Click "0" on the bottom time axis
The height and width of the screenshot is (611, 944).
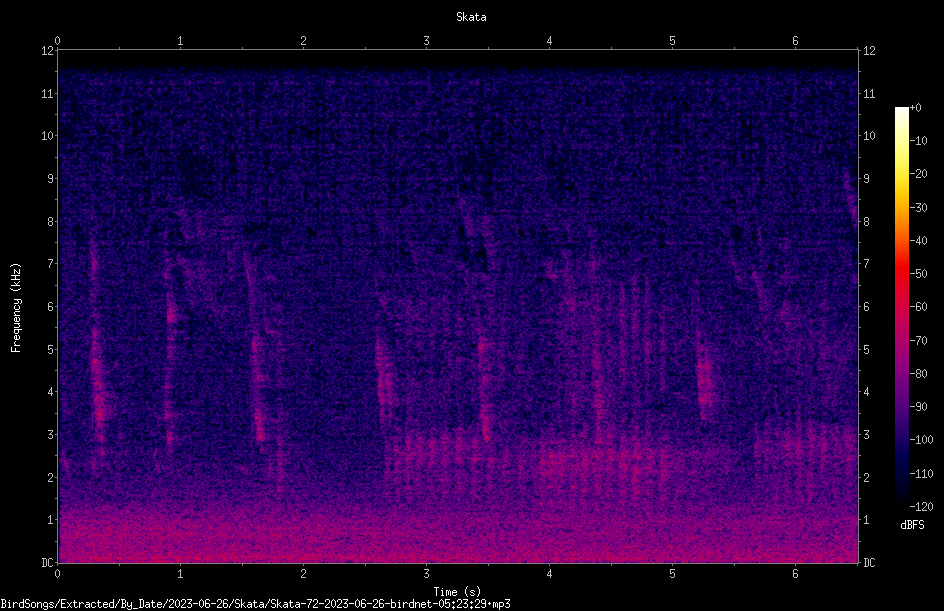57,574
